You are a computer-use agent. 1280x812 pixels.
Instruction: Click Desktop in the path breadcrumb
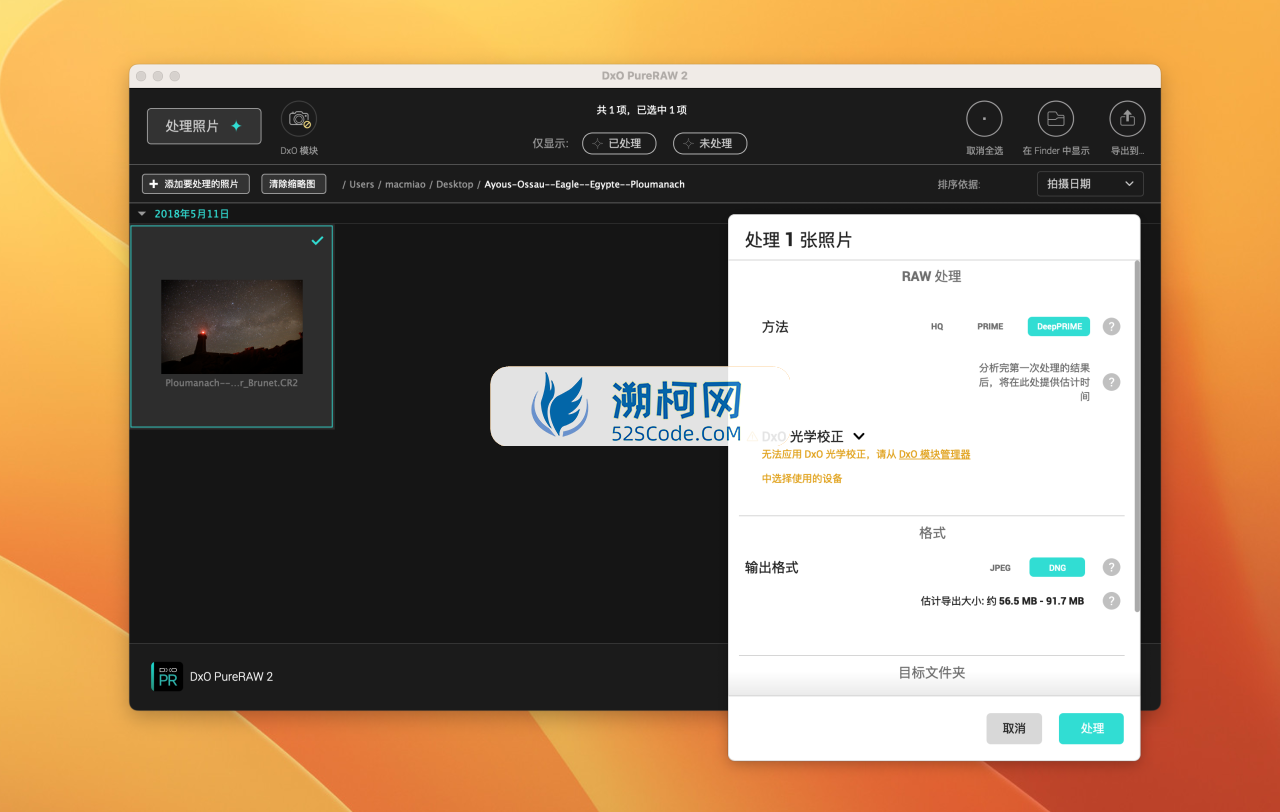point(455,184)
